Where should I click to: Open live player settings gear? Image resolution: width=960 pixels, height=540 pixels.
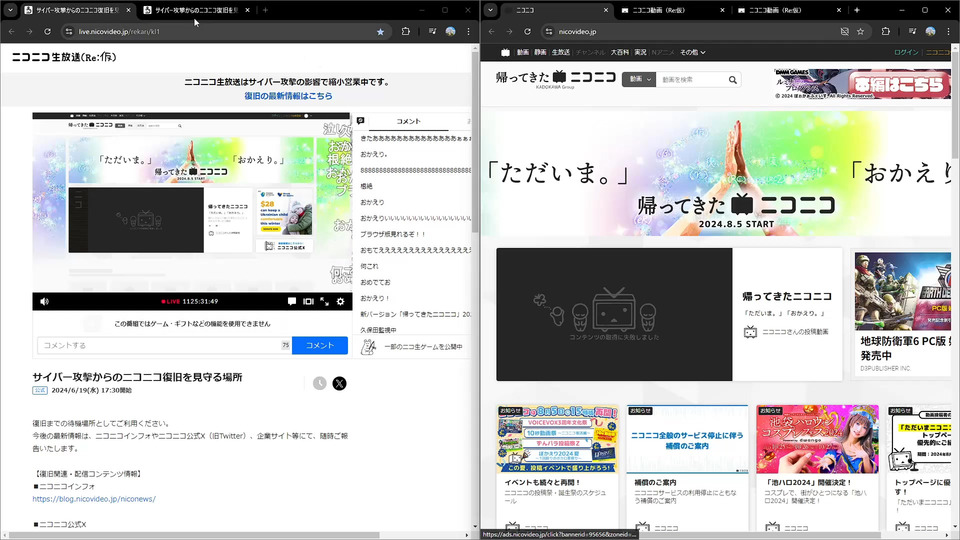click(x=340, y=301)
